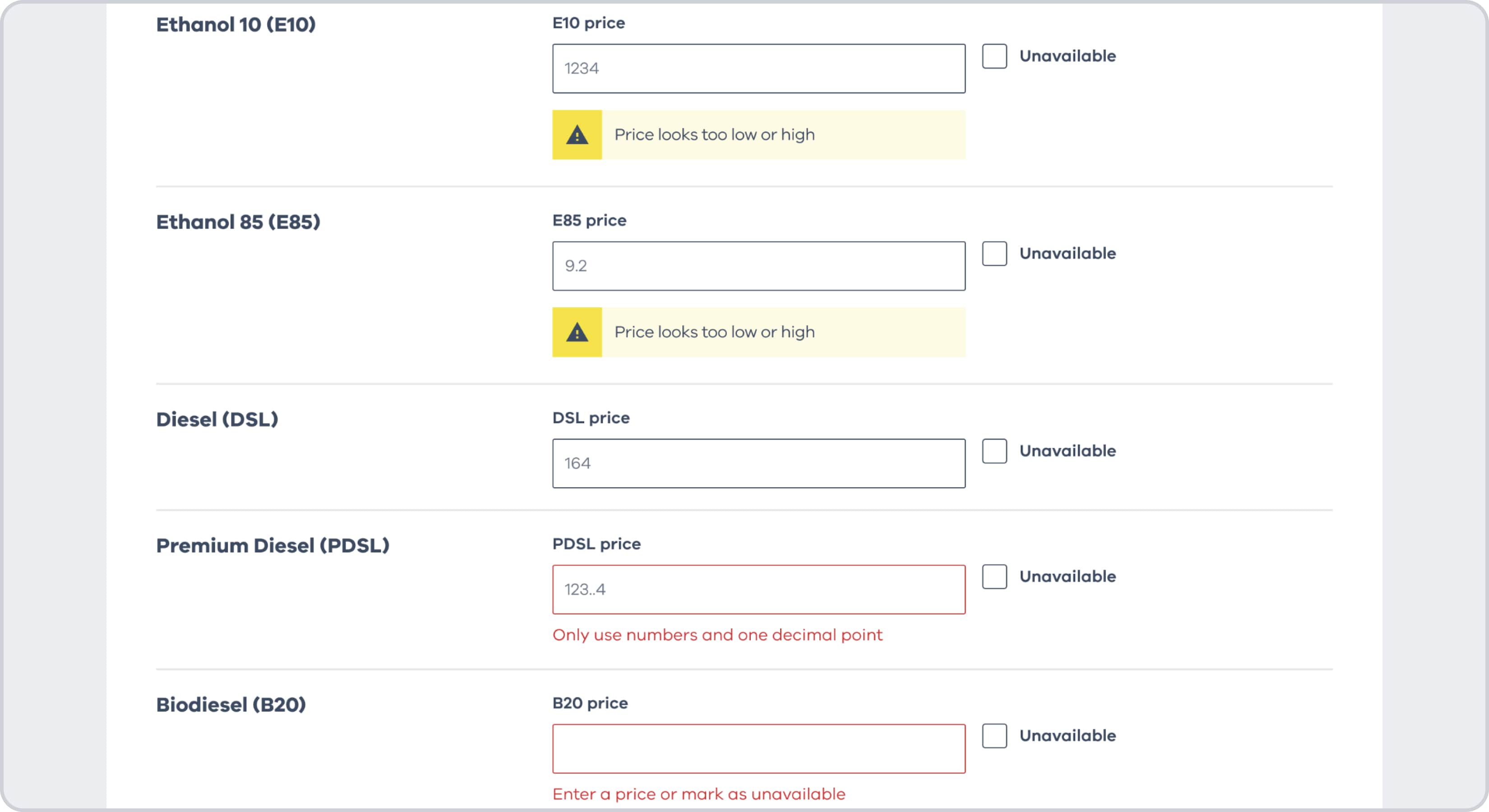
Task: Select the DSL price text box
Action: [x=758, y=463]
